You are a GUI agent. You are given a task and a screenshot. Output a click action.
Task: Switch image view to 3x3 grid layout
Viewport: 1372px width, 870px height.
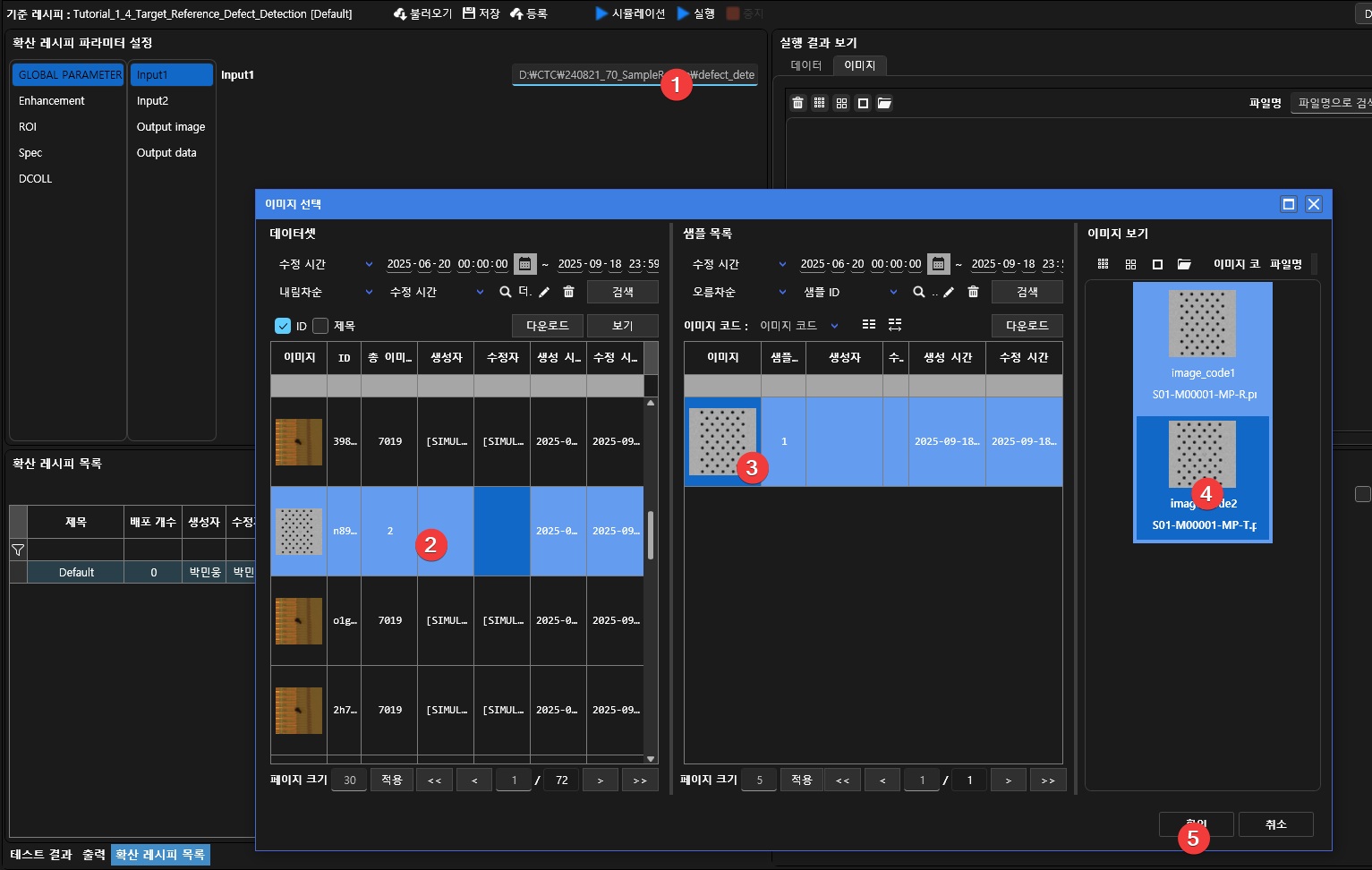[1103, 264]
